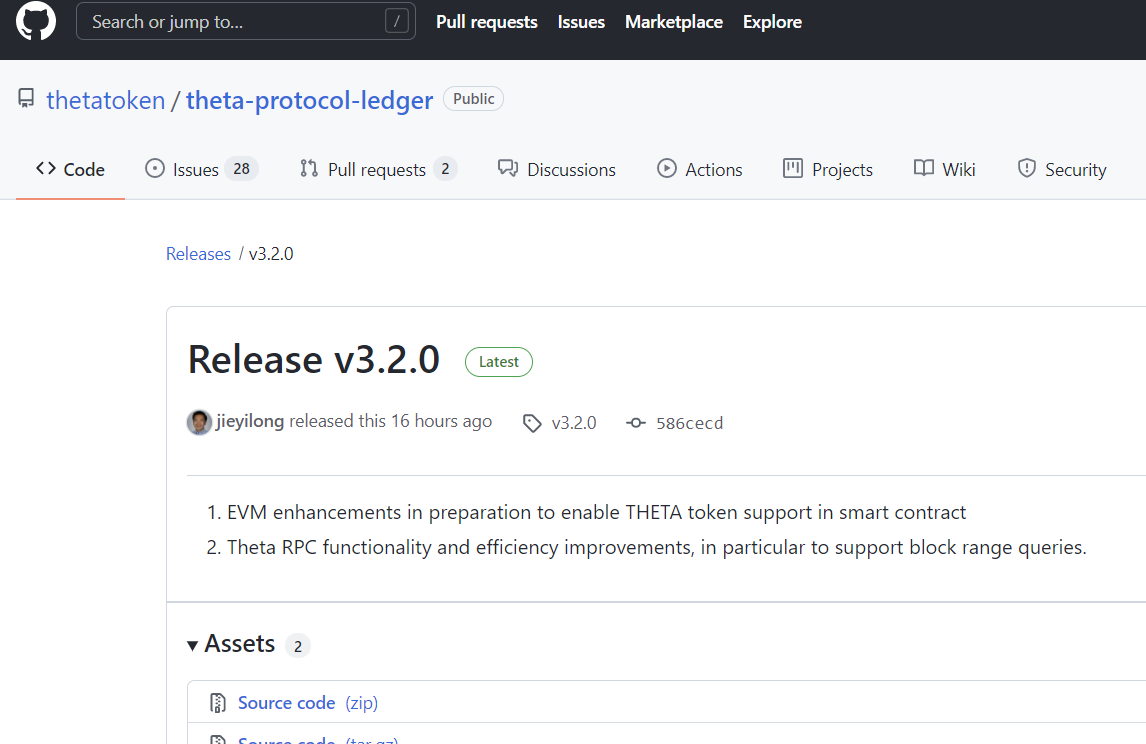
Task: Click the search or jump to field
Action: click(246, 21)
